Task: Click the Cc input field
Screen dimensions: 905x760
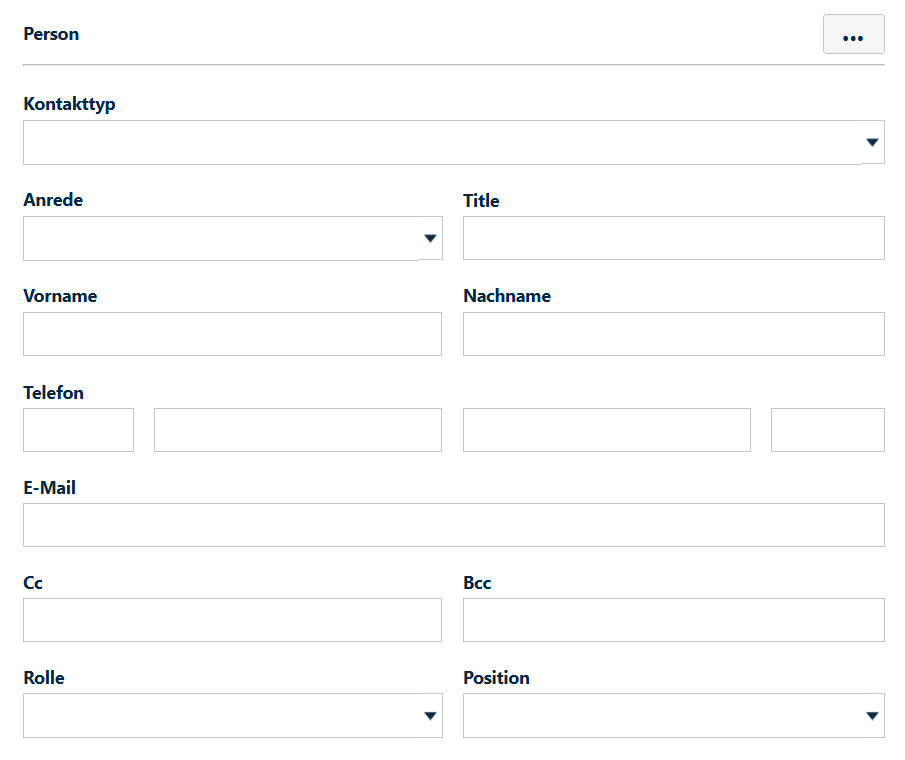Action: (233, 620)
